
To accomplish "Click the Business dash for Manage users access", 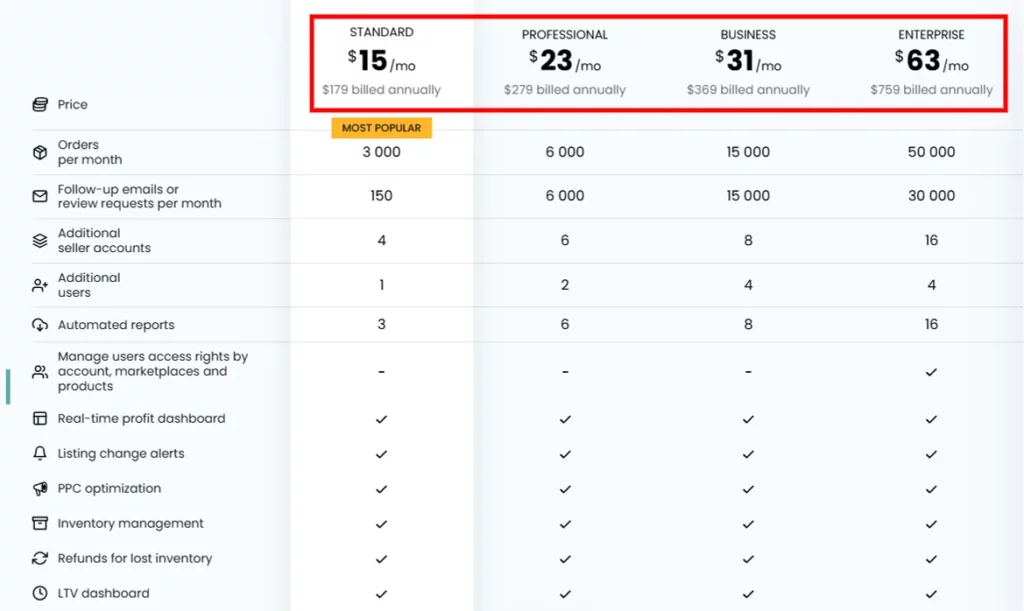I will 748,372.
